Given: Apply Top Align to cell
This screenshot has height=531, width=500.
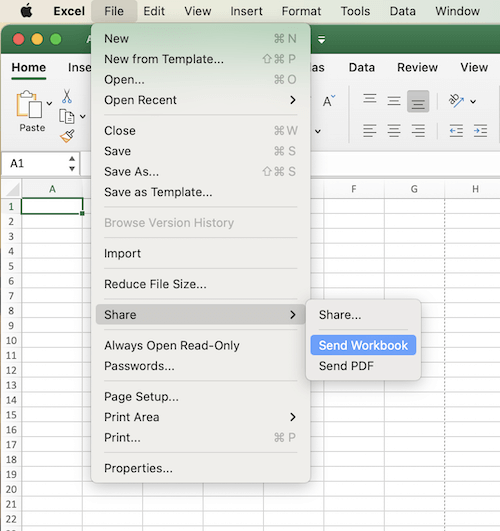Looking at the screenshot, I should [370, 99].
